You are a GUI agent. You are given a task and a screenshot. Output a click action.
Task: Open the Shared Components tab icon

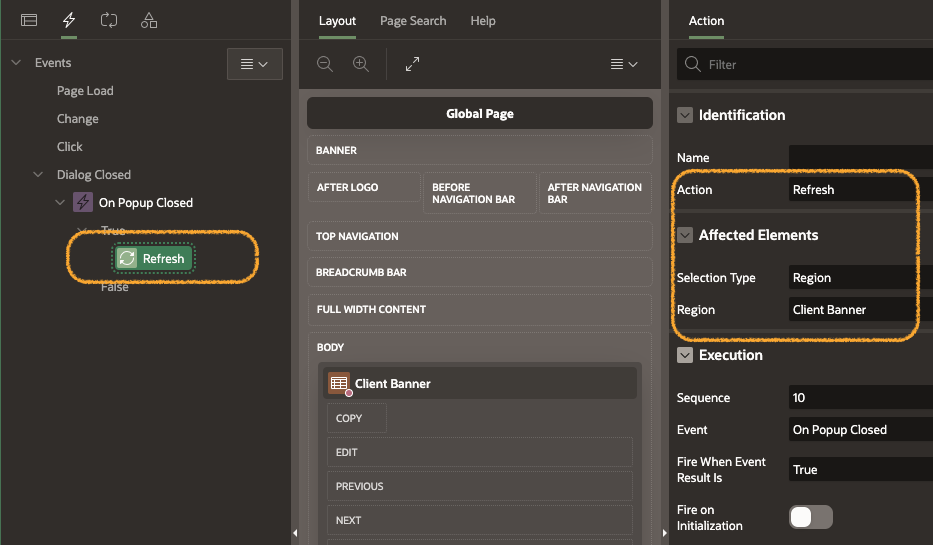[149, 20]
